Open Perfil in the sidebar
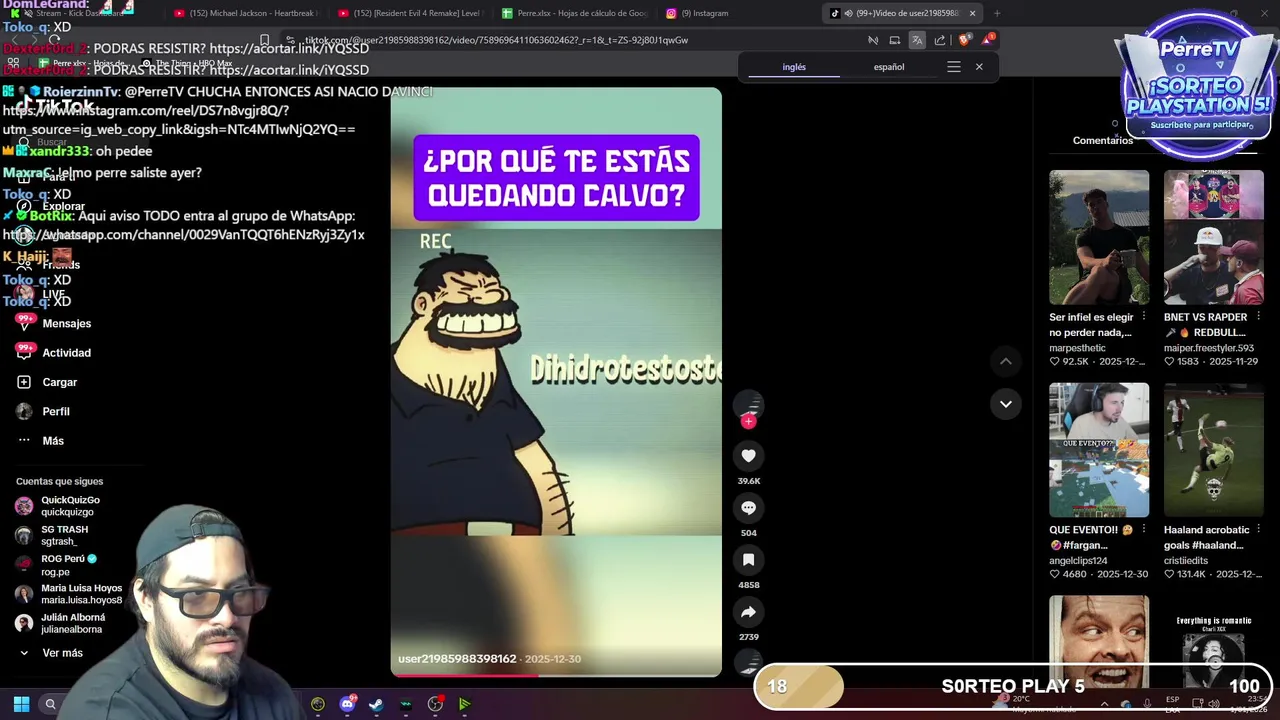Screen dimensions: 1280x720 coord(44,411)
